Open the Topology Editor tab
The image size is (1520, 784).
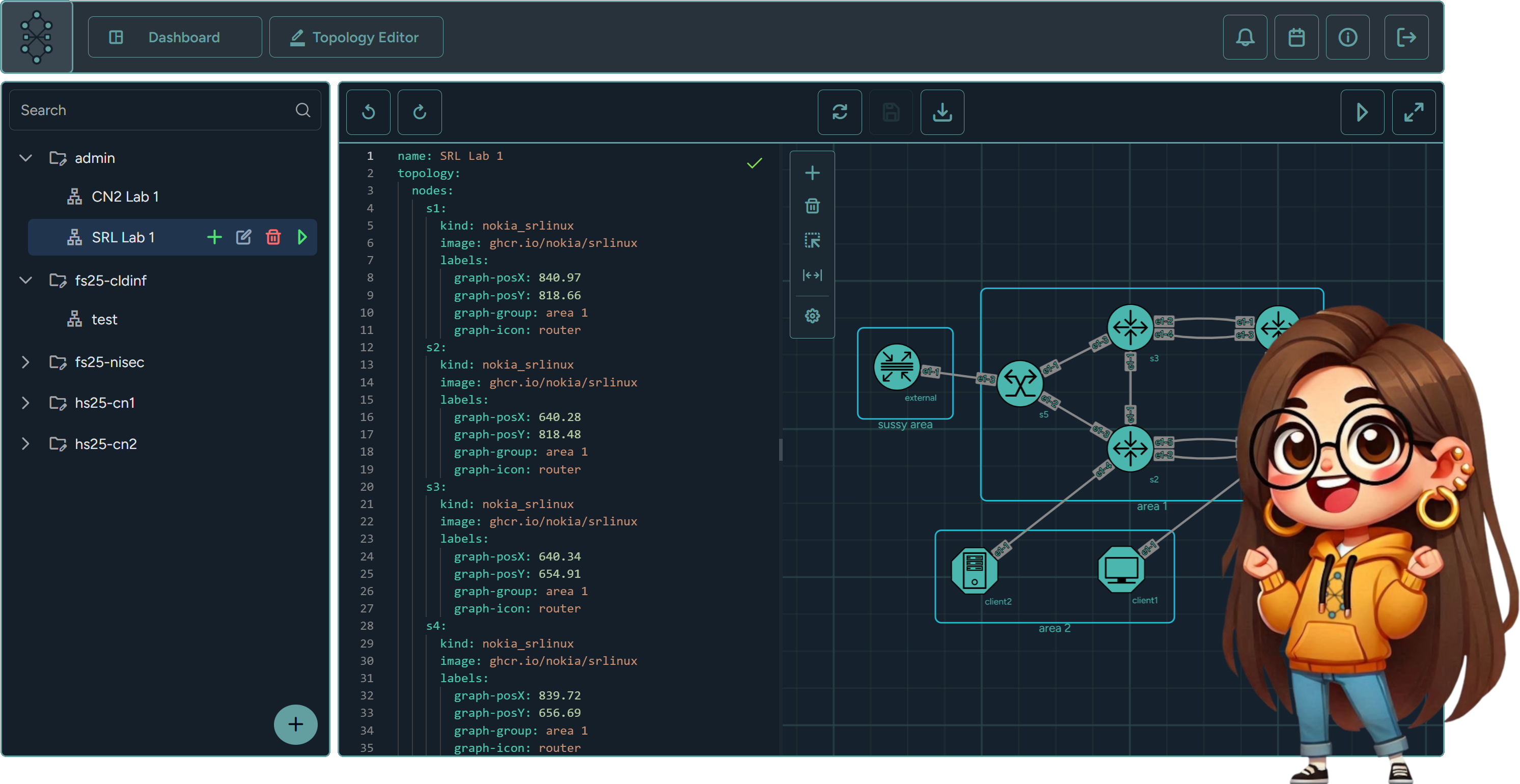point(356,37)
